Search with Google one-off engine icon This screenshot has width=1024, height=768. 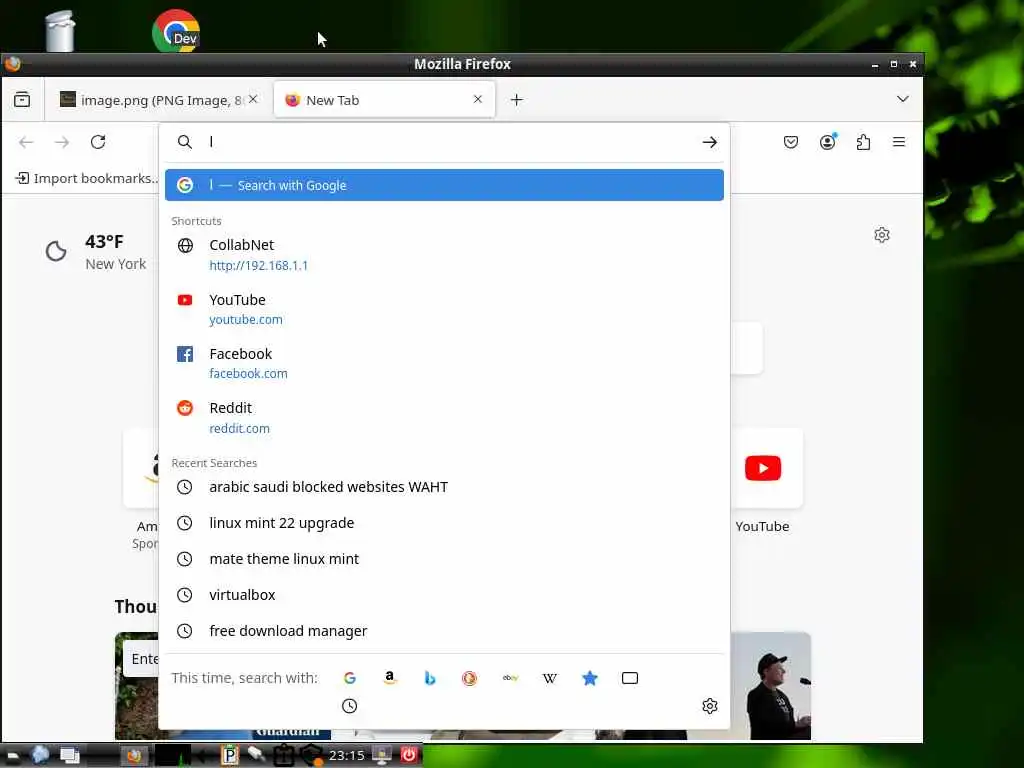(x=349, y=678)
